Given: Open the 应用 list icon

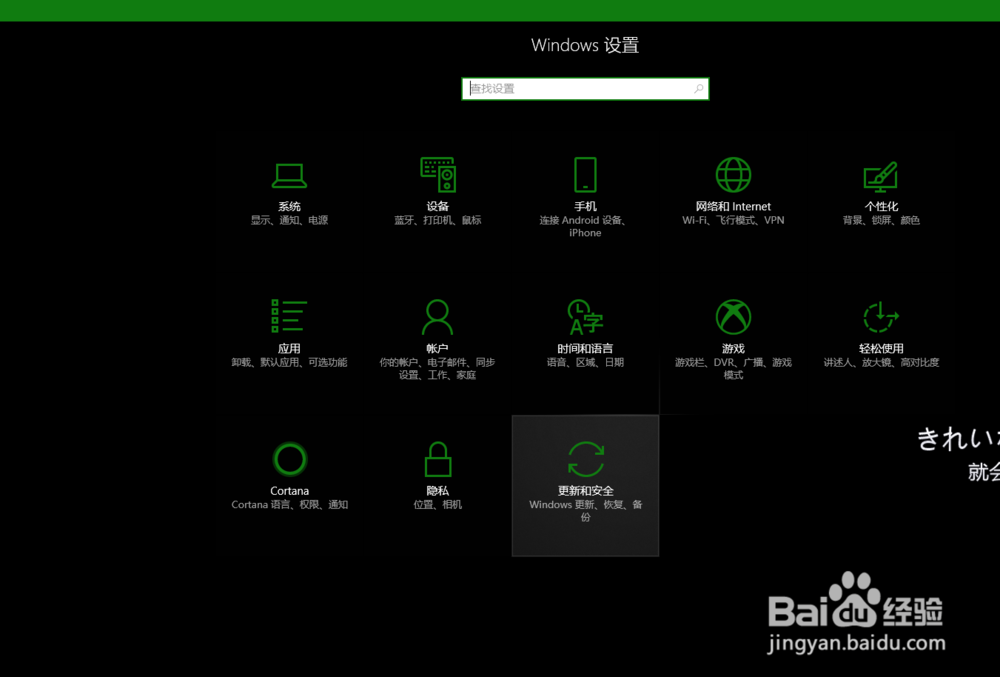Looking at the screenshot, I should 289,316.
